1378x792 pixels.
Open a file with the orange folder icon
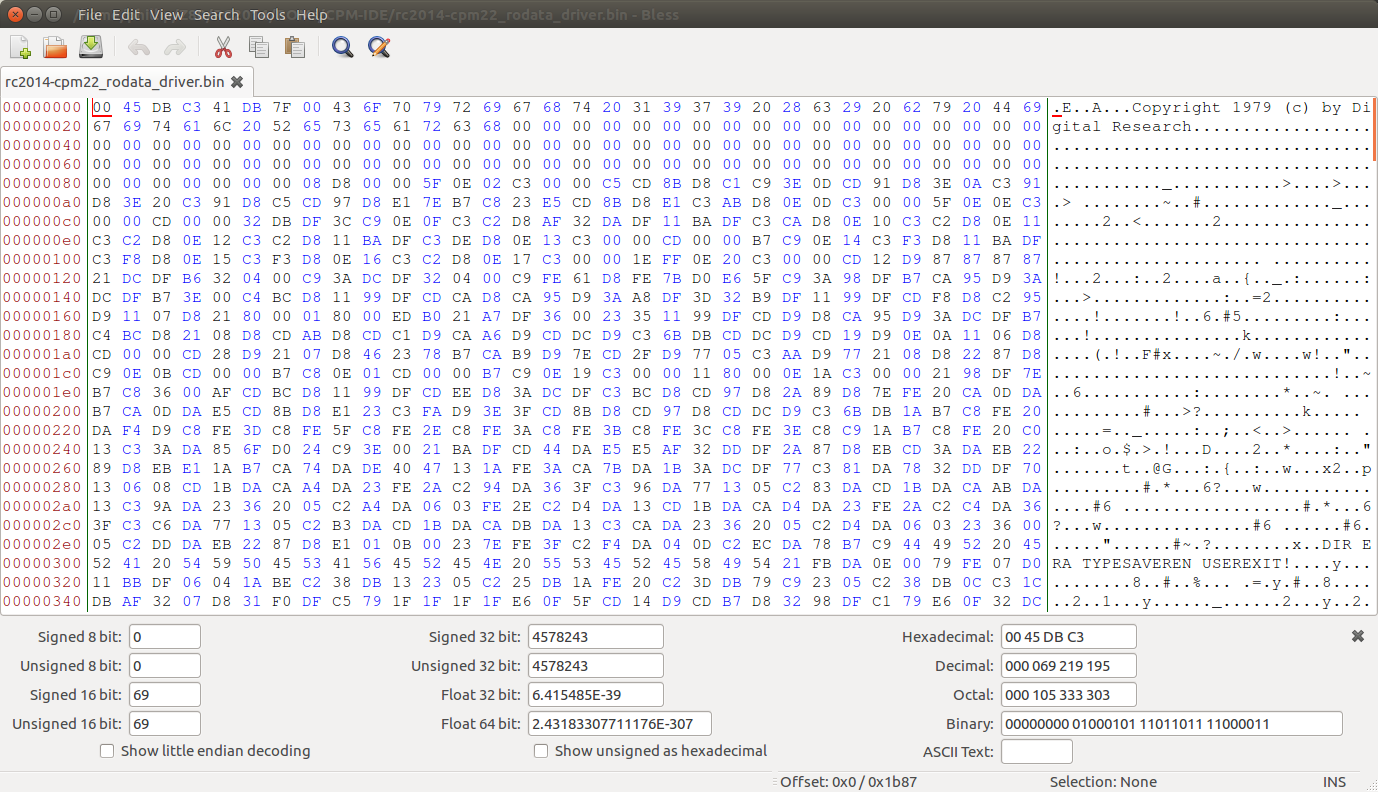click(x=55, y=47)
